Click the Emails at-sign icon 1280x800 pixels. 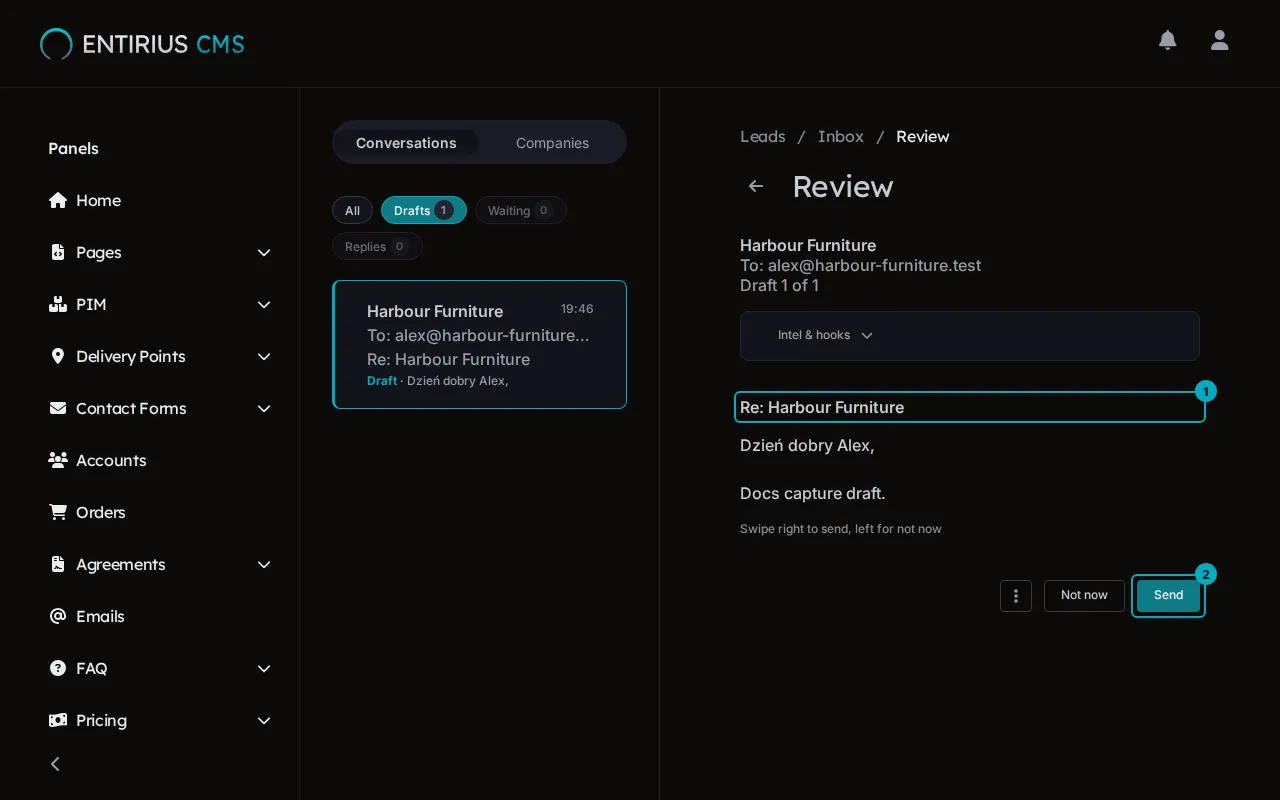tap(58, 616)
